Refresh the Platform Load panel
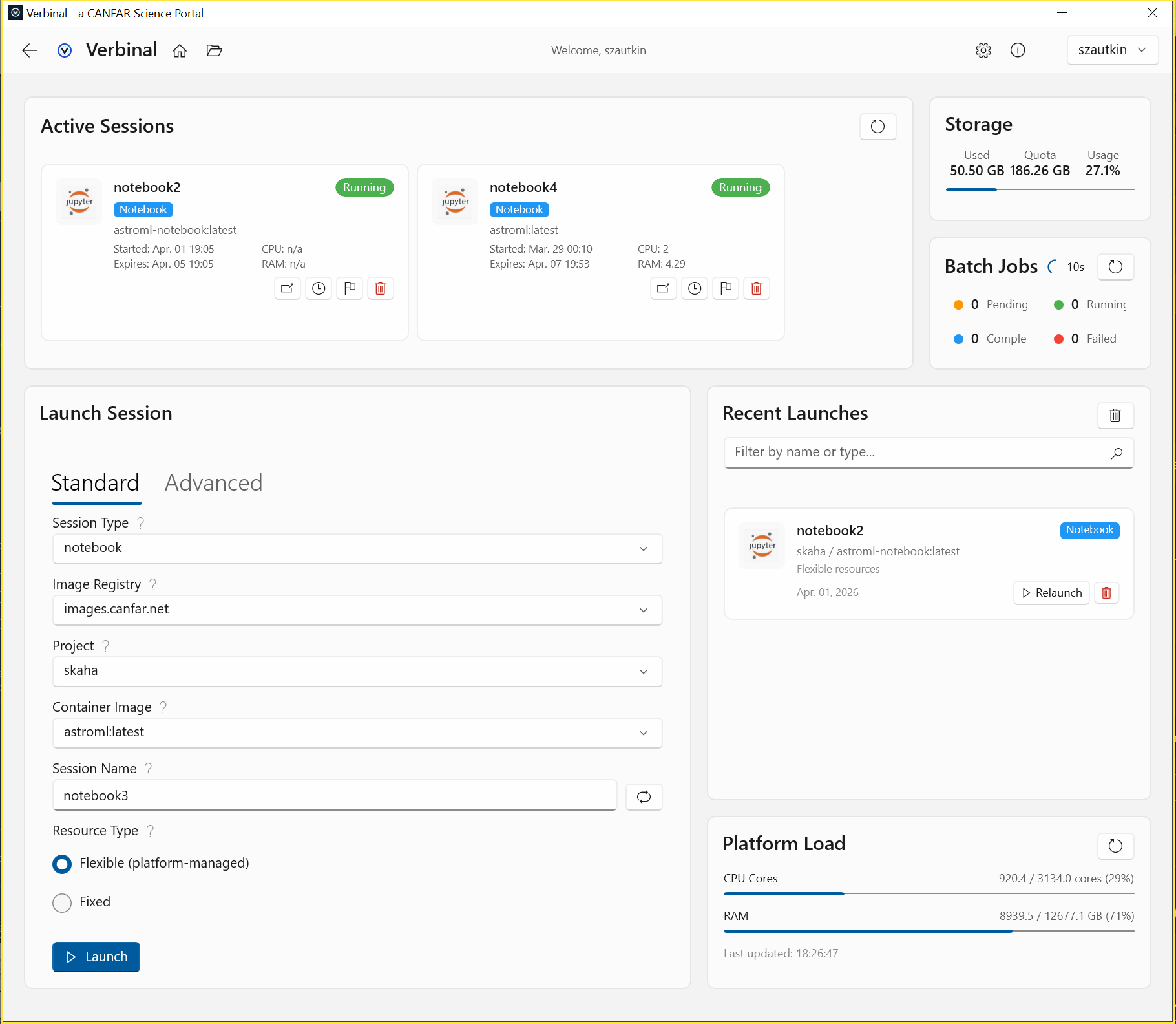 tap(1115, 846)
